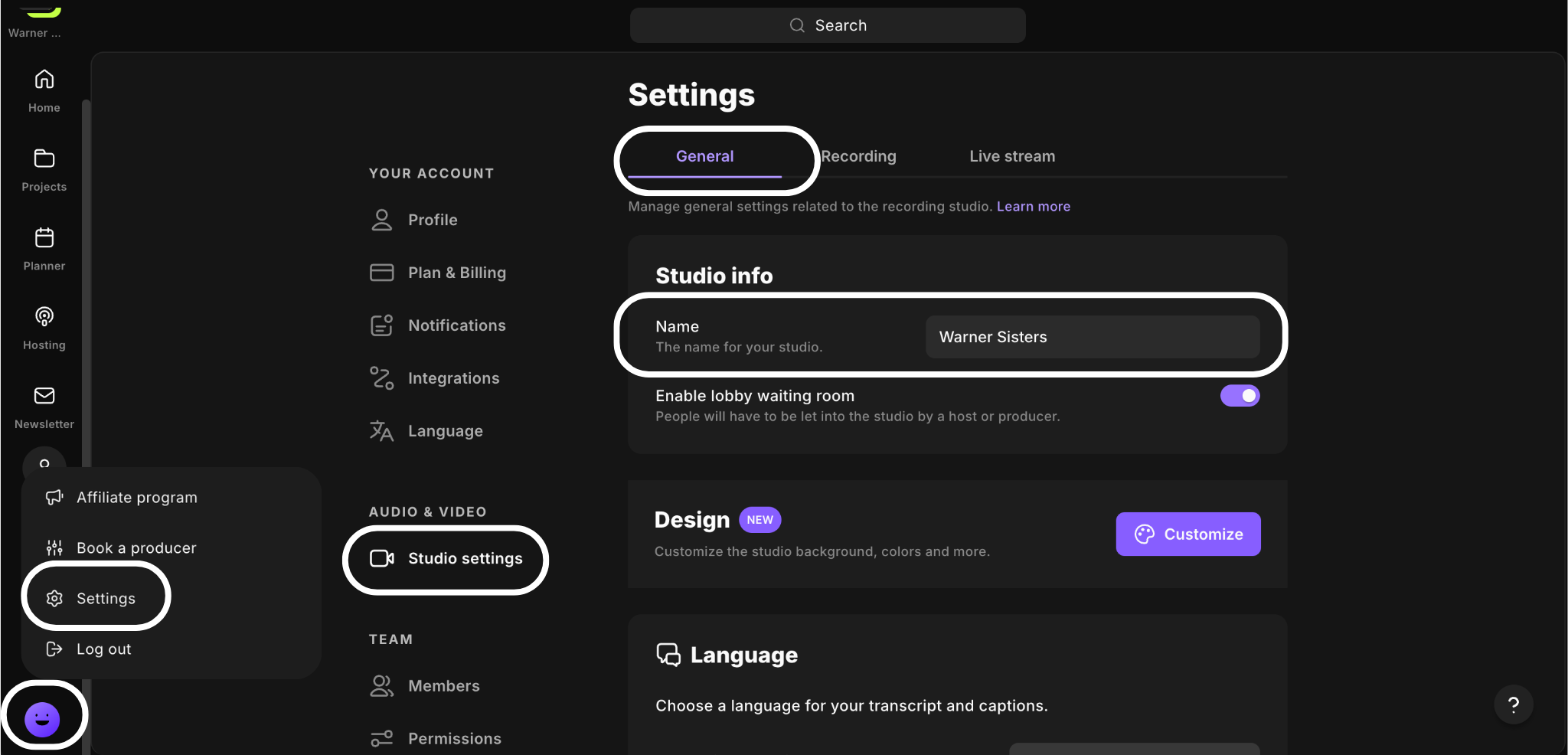Click the Plan & Billing card icon
1568x755 pixels.
[381, 273]
